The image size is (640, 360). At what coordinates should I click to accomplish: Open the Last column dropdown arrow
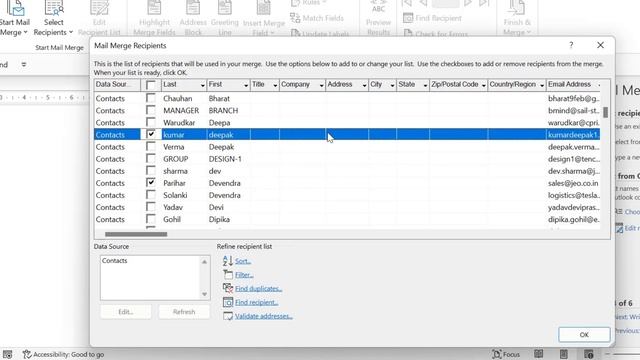(202, 85)
